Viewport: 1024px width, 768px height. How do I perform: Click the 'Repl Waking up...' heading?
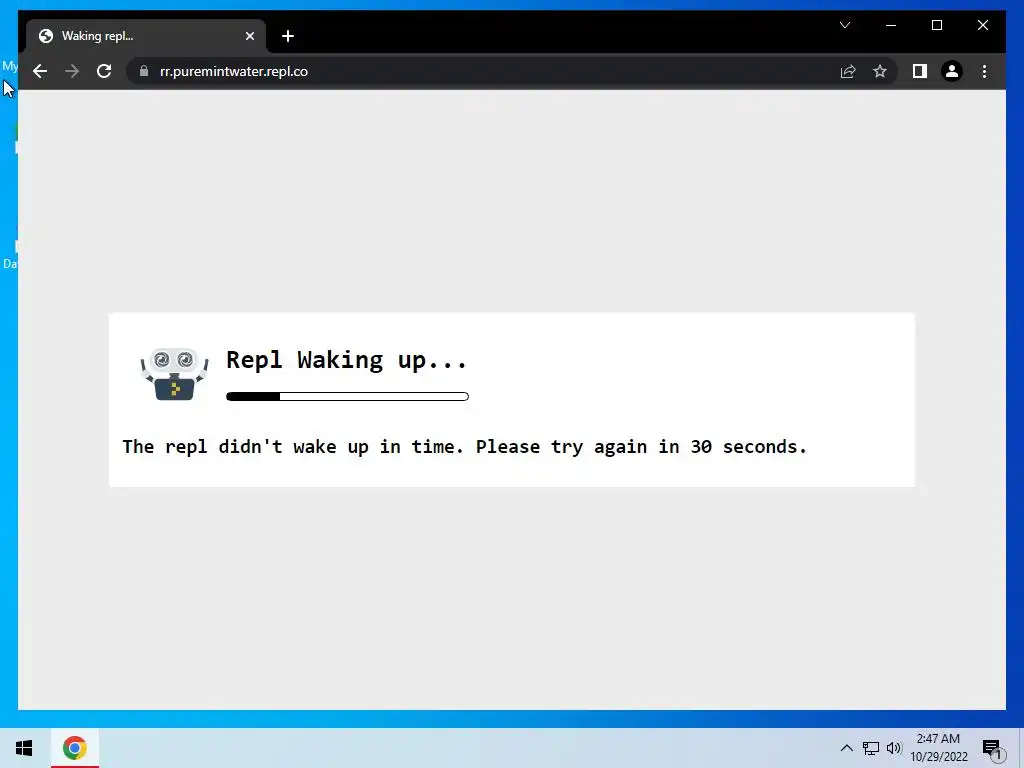pos(346,360)
